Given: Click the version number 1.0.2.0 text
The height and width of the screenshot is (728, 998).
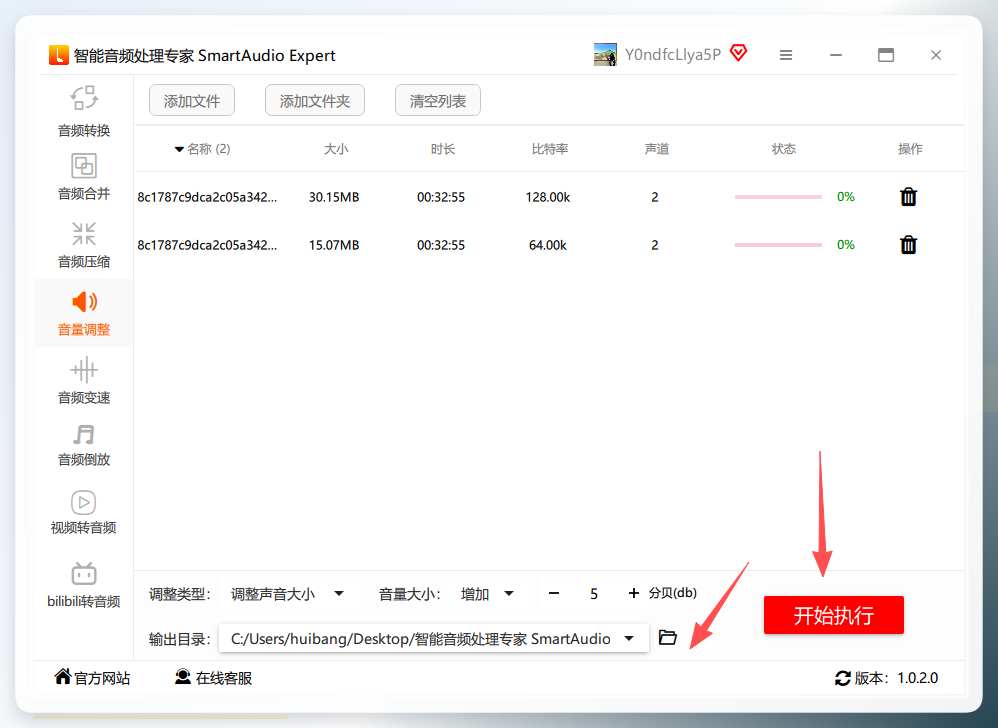Looking at the screenshot, I should point(917,678).
